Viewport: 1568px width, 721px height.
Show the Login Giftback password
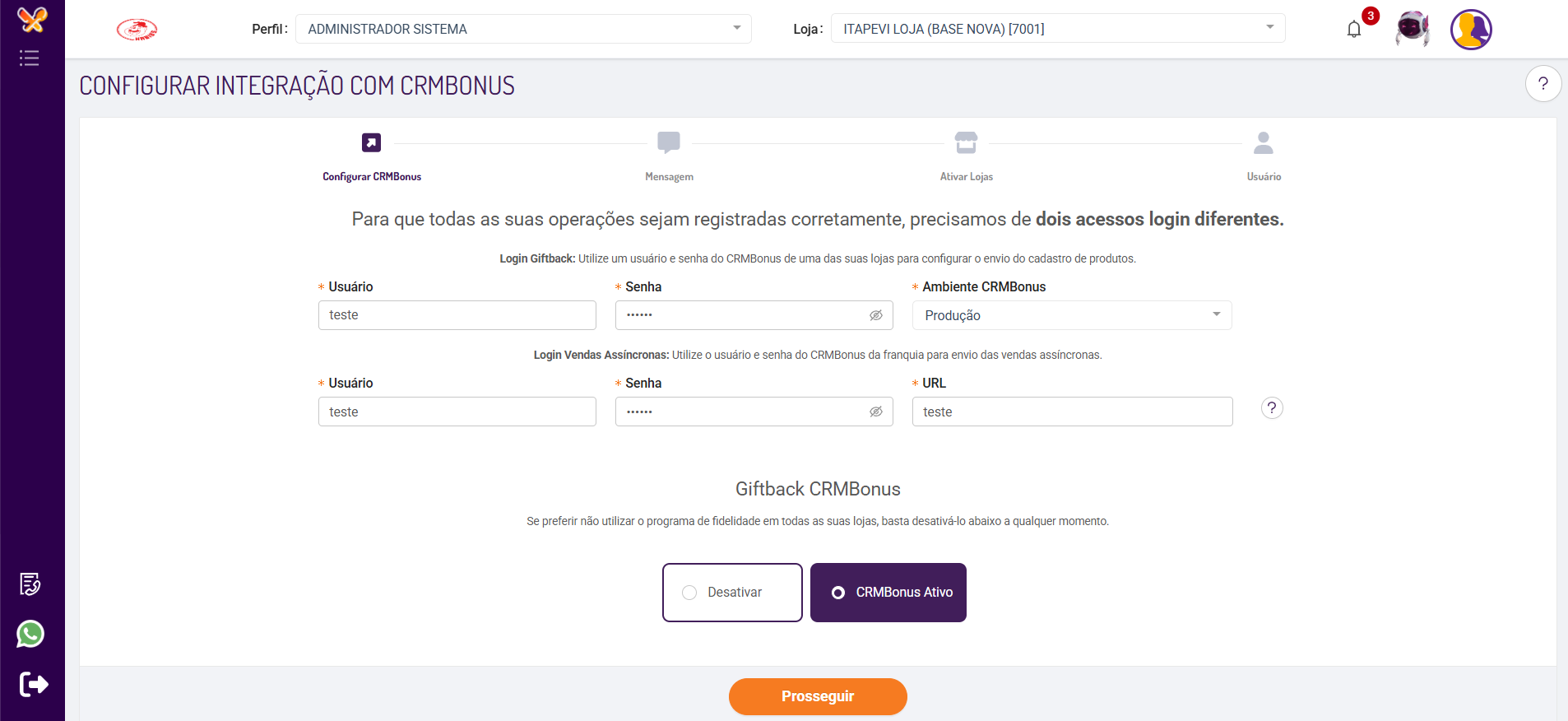876,315
